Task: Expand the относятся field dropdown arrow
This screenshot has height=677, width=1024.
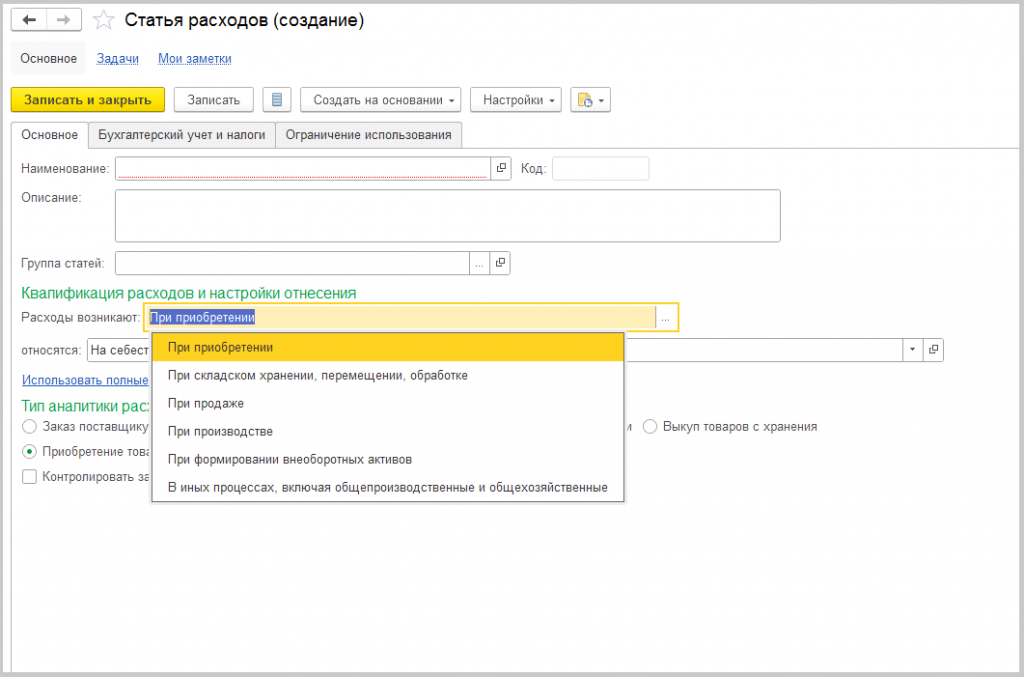Action: point(912,350)
